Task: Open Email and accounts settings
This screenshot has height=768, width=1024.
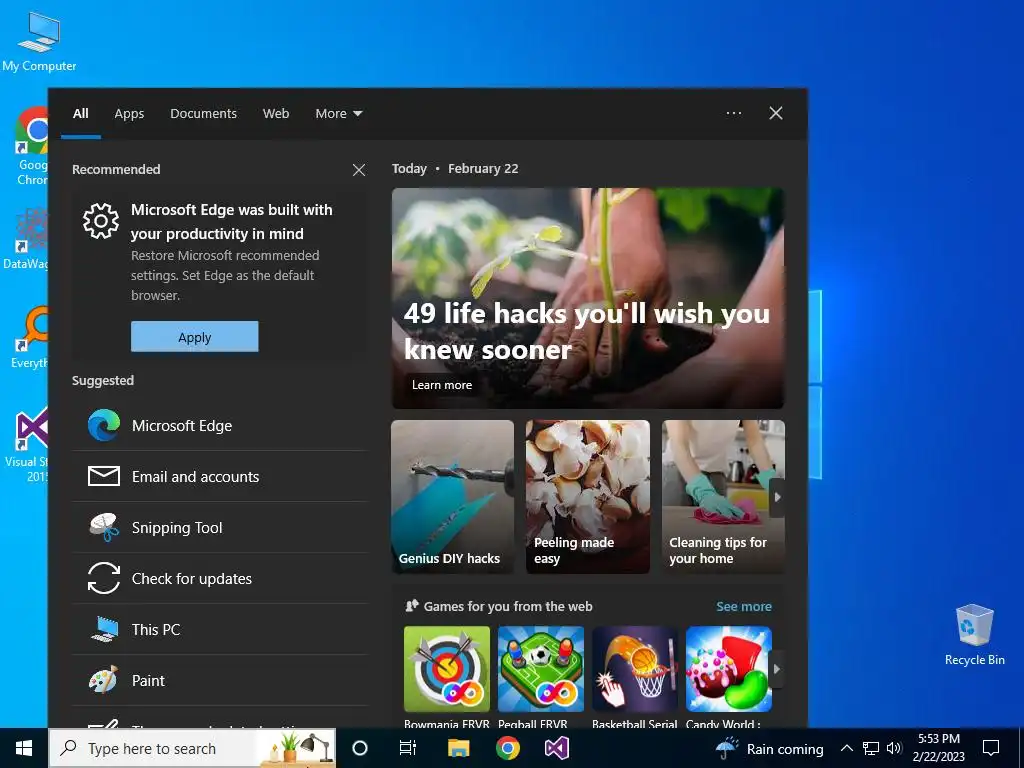Action: [x=219, y=477]
